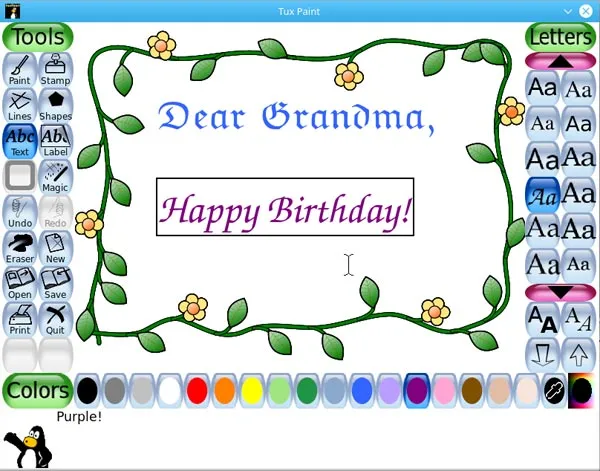
Task: Open the rainbow color picker
Action: [579, 391]
